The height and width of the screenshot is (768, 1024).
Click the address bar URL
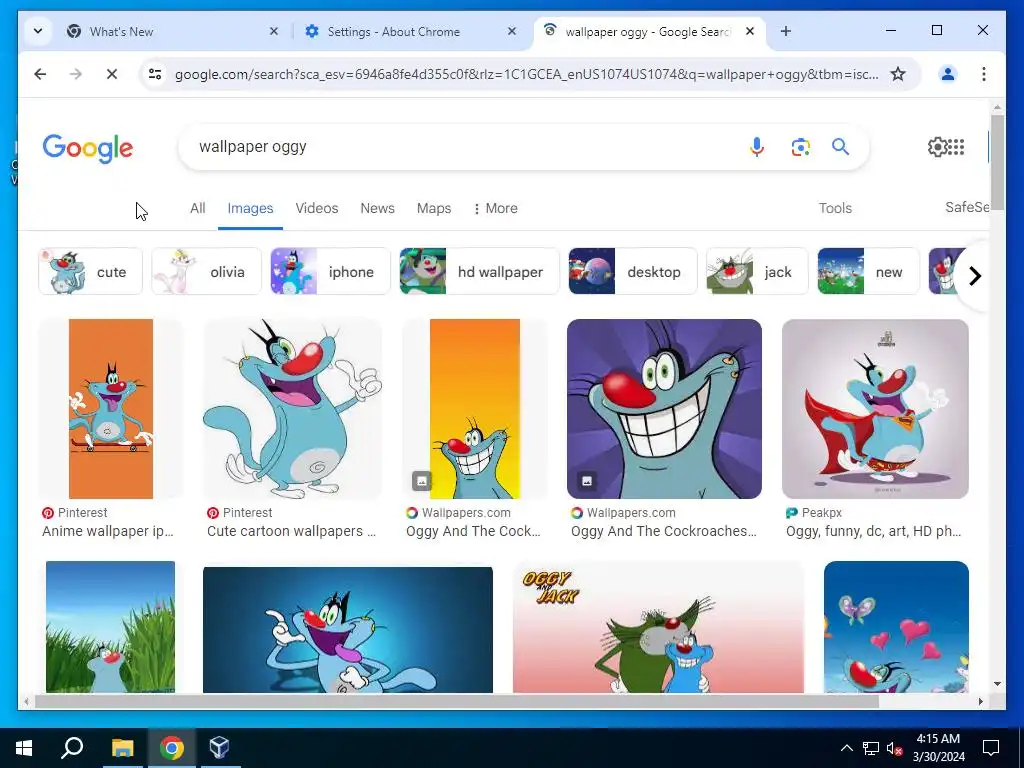tap(526, 74)
